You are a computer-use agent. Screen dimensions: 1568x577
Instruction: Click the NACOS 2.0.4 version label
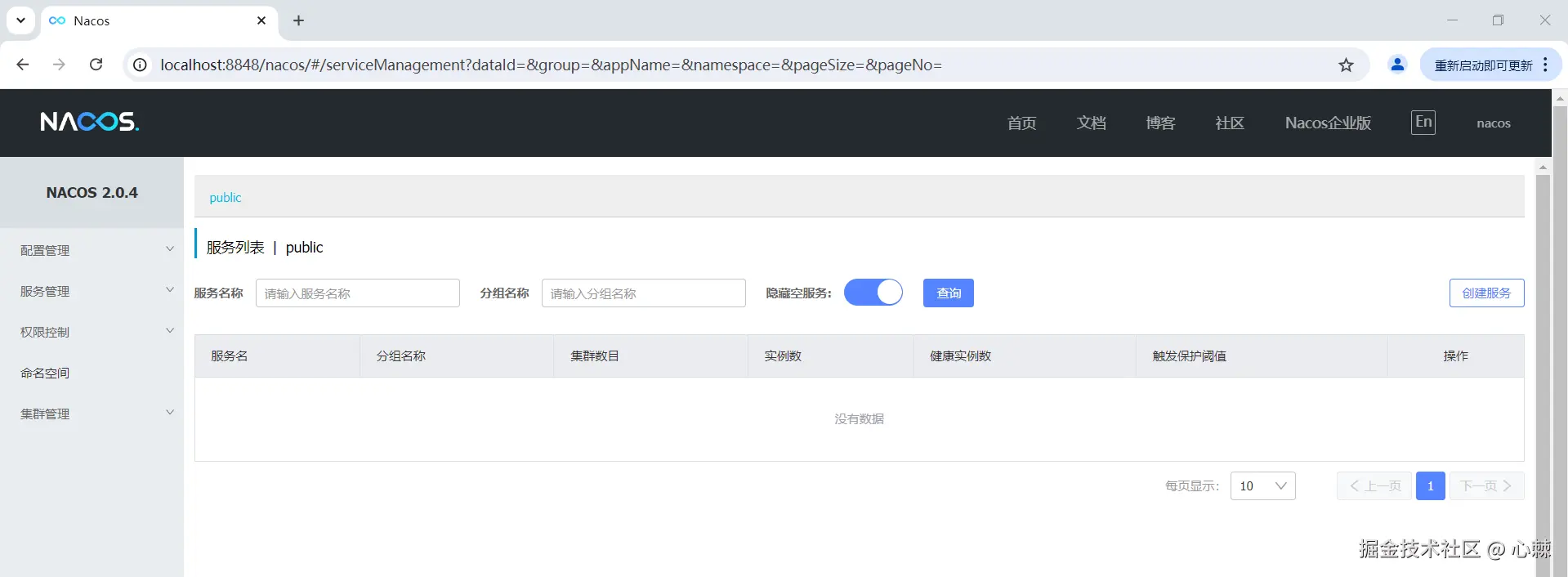coord(92,192)
